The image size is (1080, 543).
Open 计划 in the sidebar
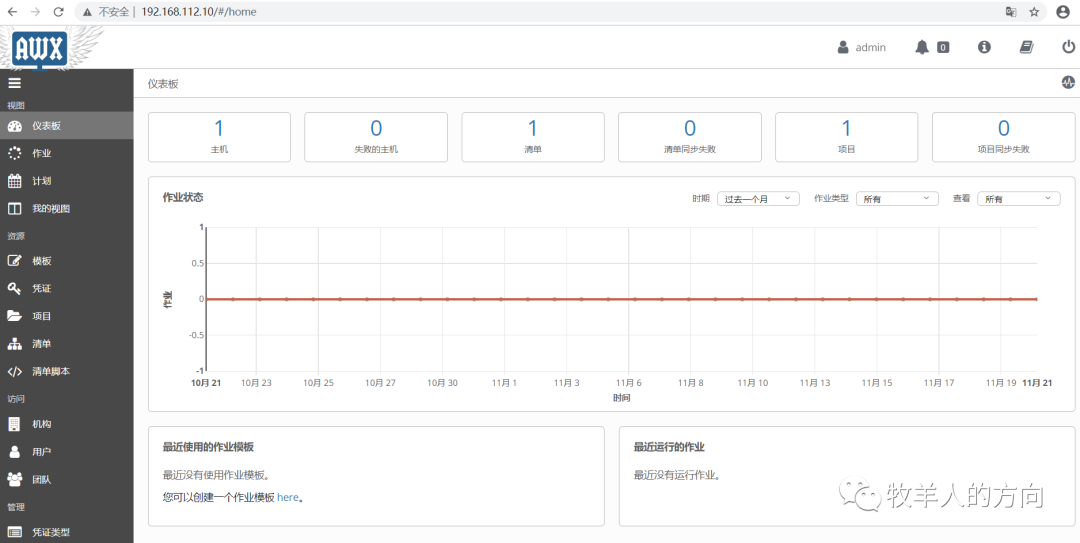[67, 181]
